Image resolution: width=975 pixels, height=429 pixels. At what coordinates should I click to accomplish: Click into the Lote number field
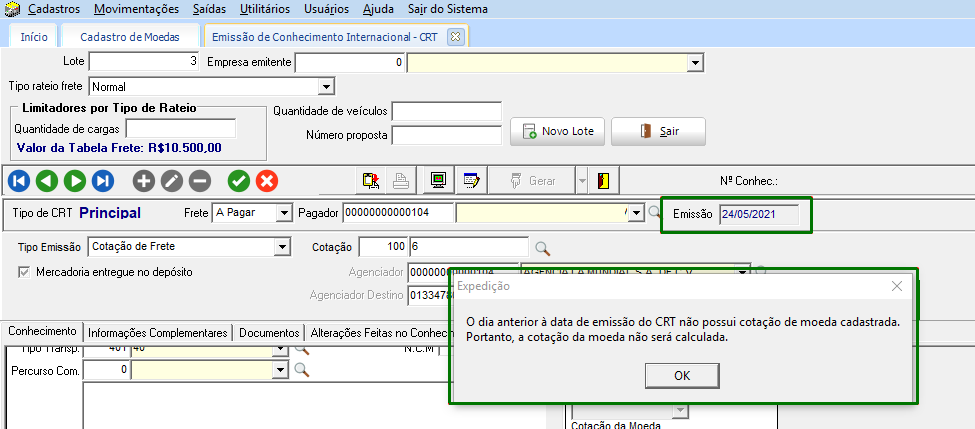pos(144,62)
